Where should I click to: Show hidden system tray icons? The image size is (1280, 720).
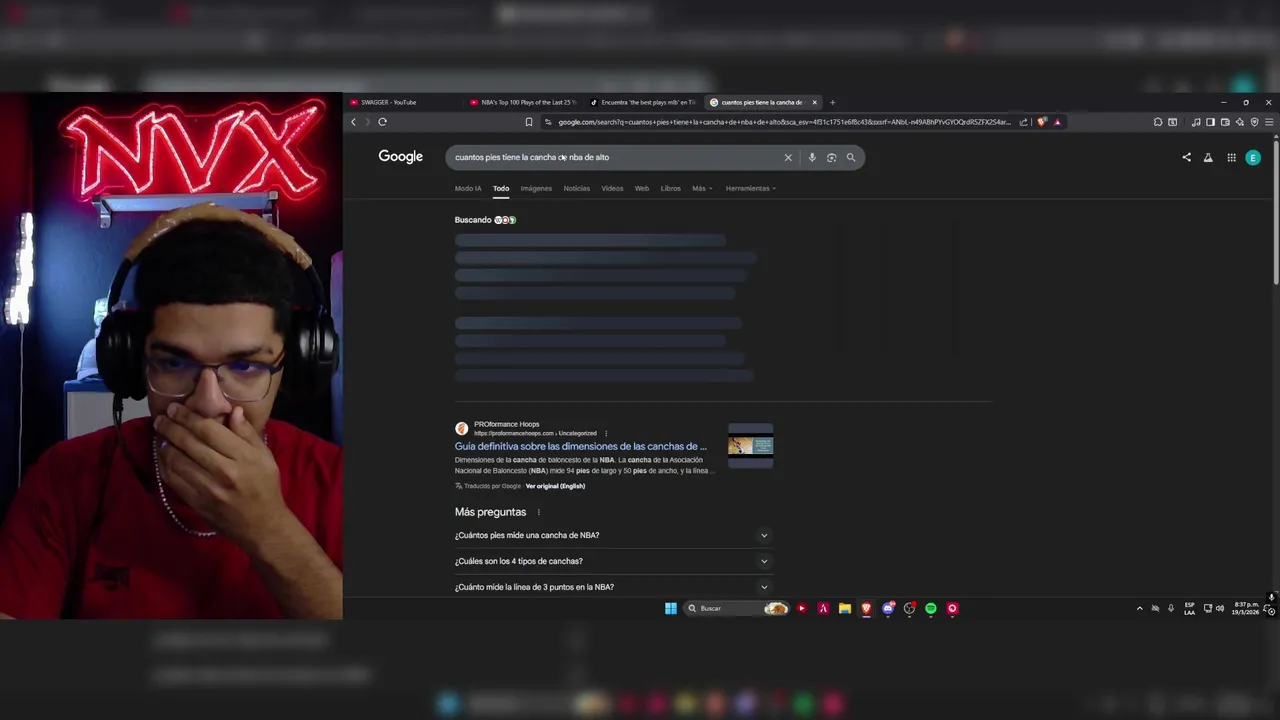pos(1139,608)
